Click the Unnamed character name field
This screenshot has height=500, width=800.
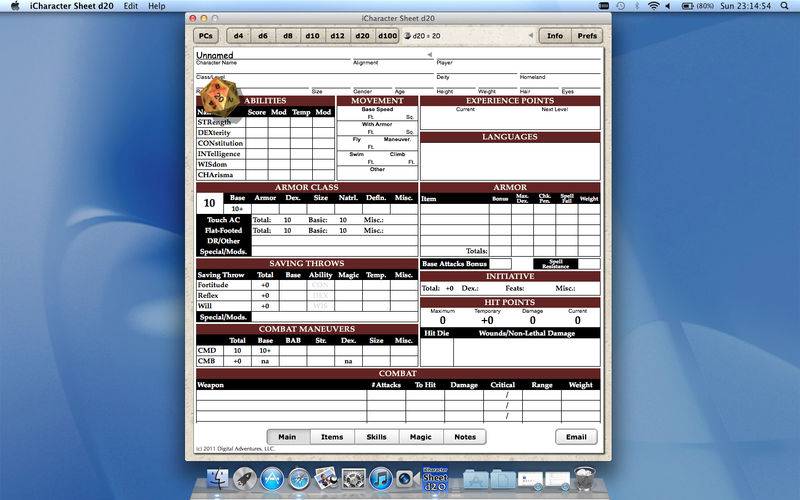tap(272, 54)
